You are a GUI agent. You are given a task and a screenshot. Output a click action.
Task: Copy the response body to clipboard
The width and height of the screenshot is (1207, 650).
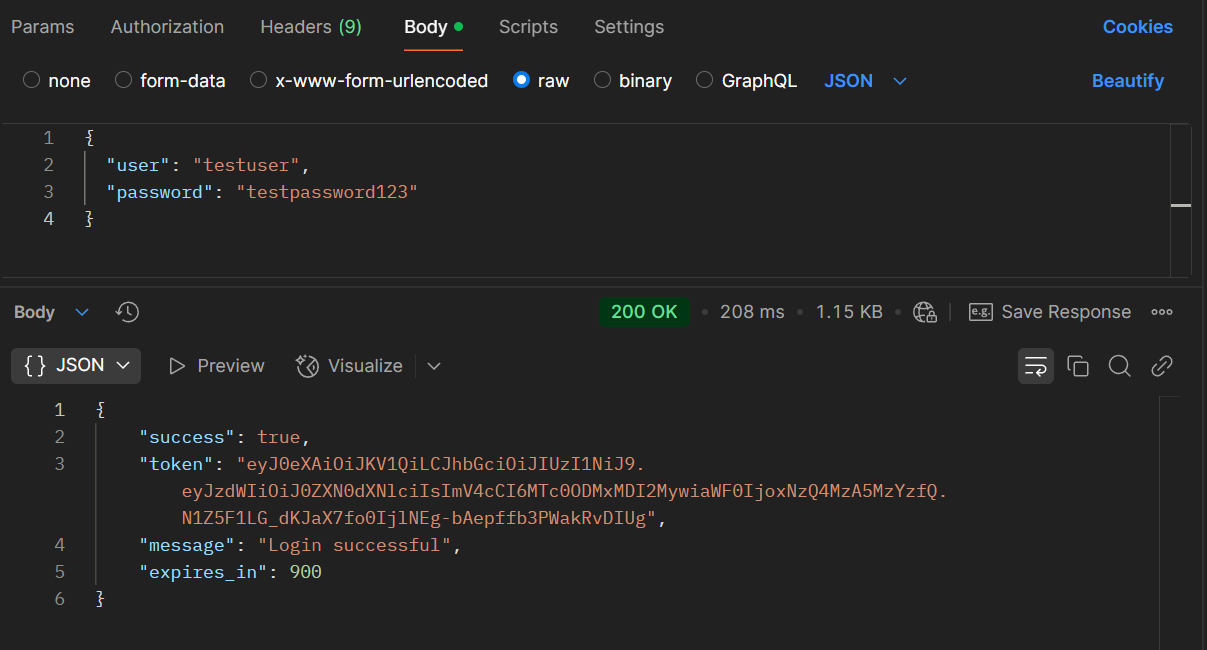tap(1078, 366)
